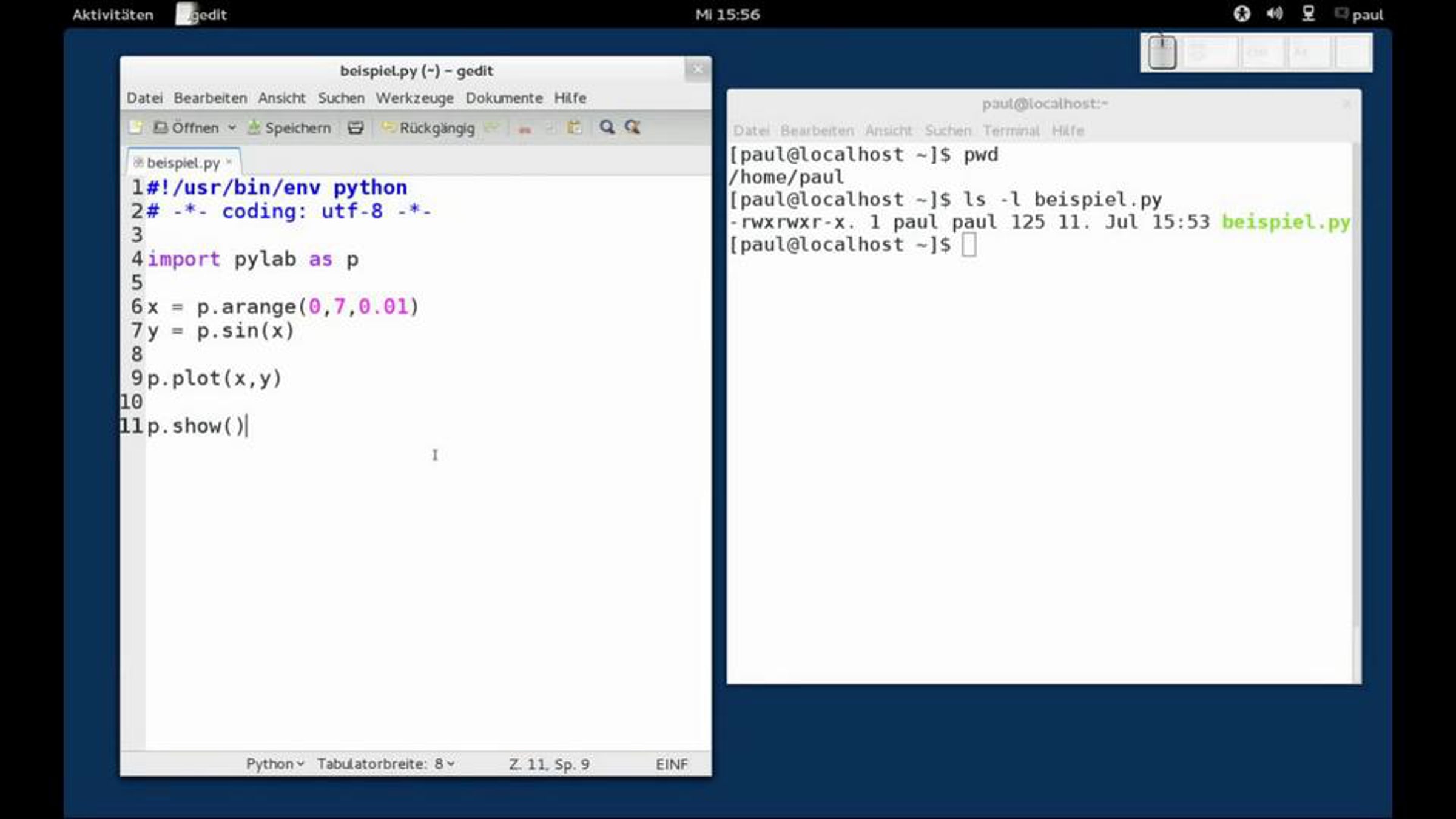Click the volume icon in top bar
This screenshot has height=819, width=1456.
tap(1275, 14)
